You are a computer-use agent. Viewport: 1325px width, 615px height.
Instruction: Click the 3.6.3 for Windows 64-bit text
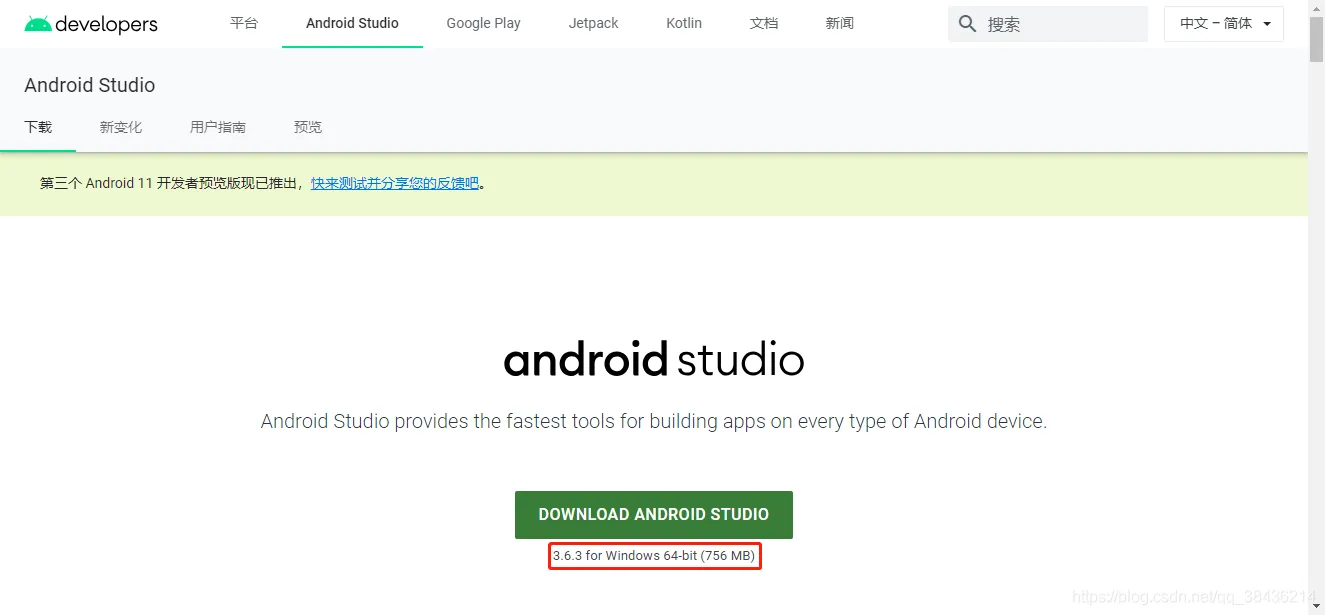655,556
